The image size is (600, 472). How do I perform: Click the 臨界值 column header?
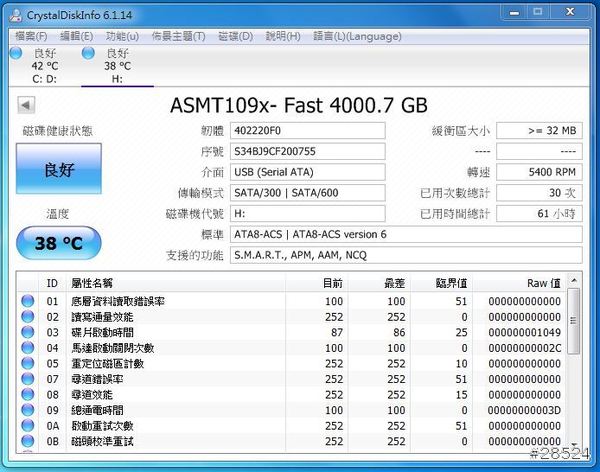pyautogui.click(x=441, y=283)
